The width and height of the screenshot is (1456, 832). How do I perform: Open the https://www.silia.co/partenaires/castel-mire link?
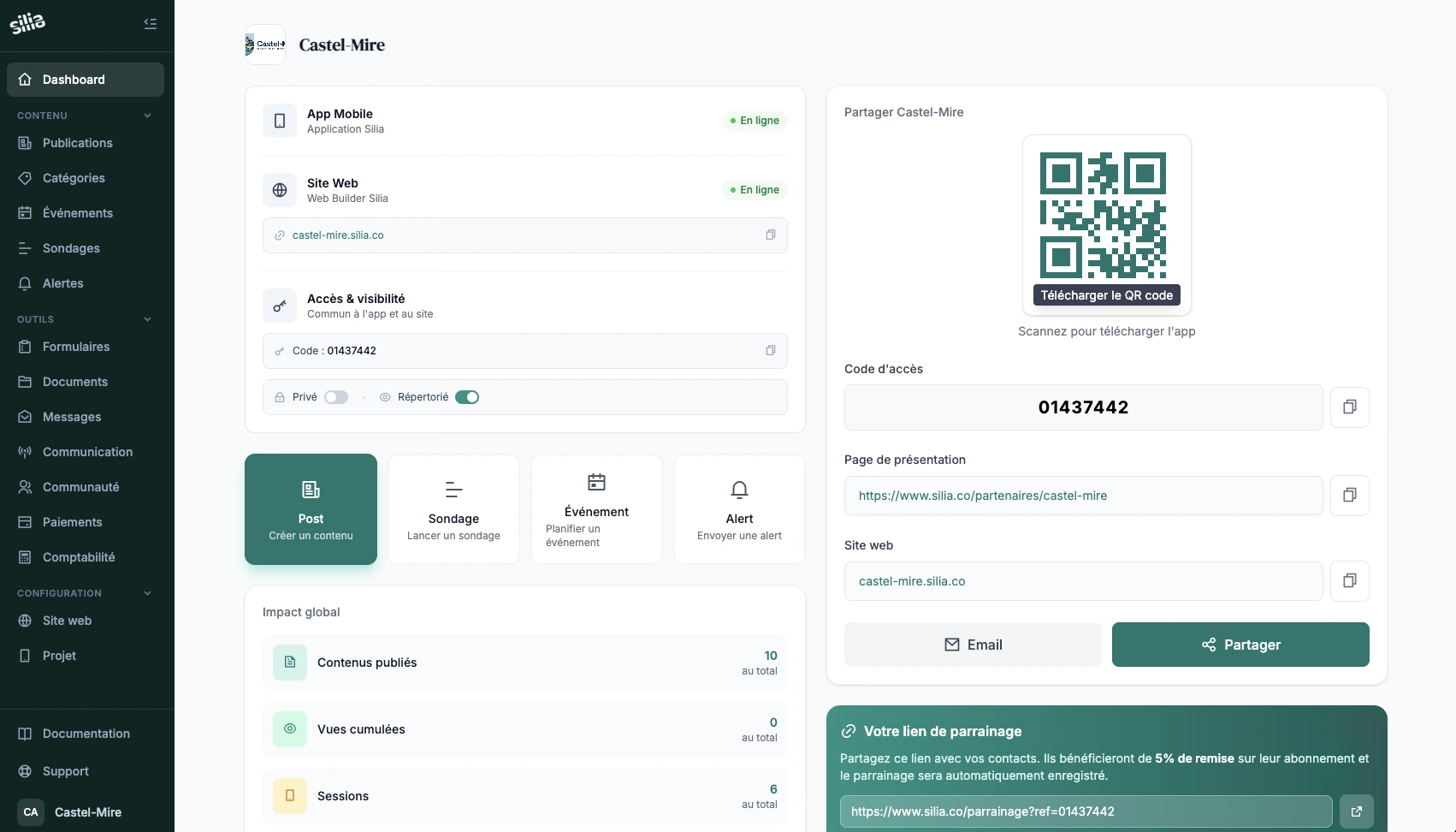(x=983, y=496)
